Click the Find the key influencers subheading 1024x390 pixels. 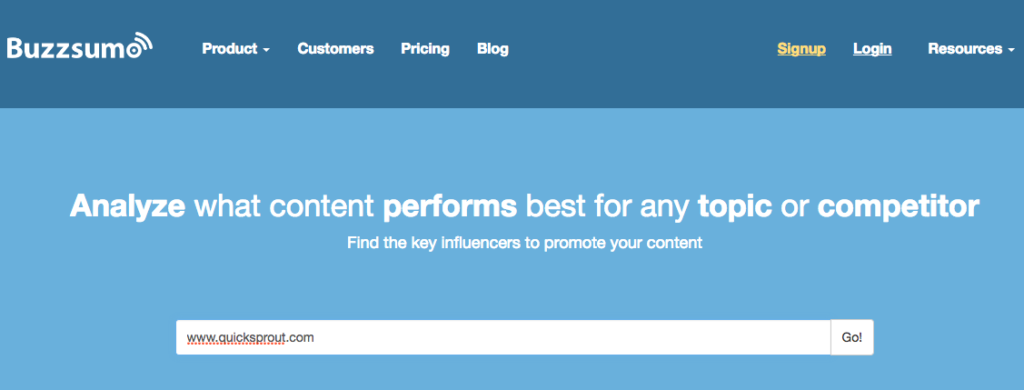coord(524,243)
